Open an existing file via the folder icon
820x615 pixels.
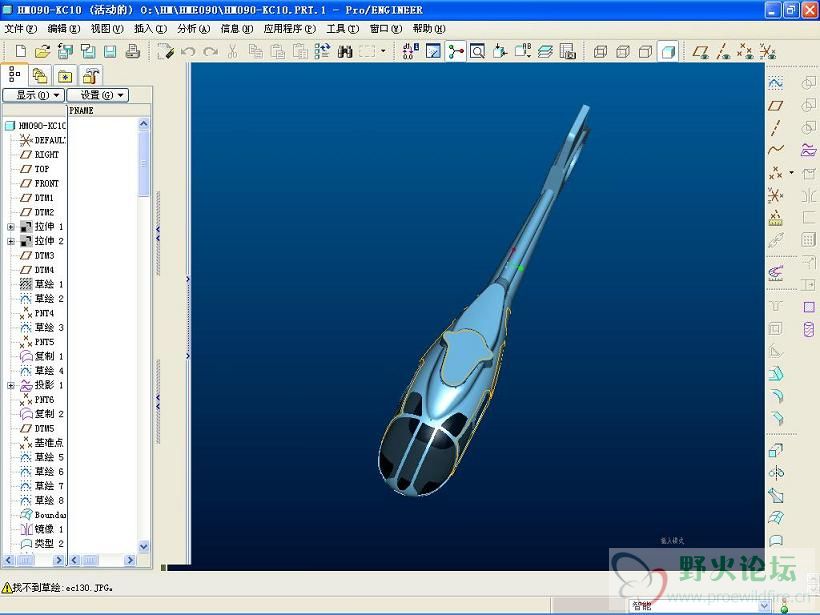[42, 51]
